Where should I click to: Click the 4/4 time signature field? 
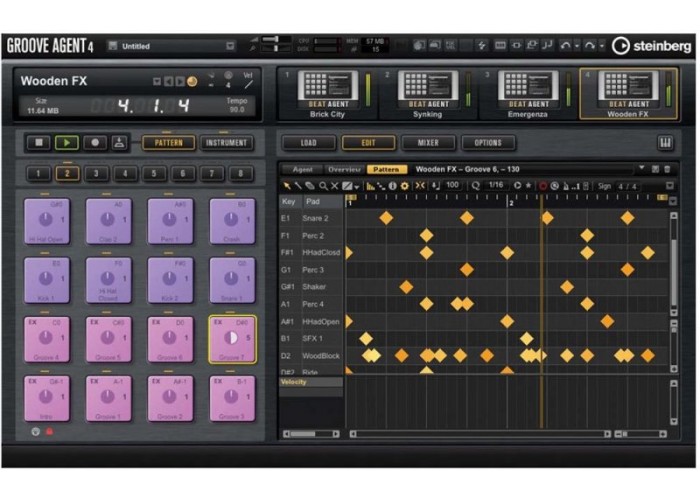(x=627, y=187)
